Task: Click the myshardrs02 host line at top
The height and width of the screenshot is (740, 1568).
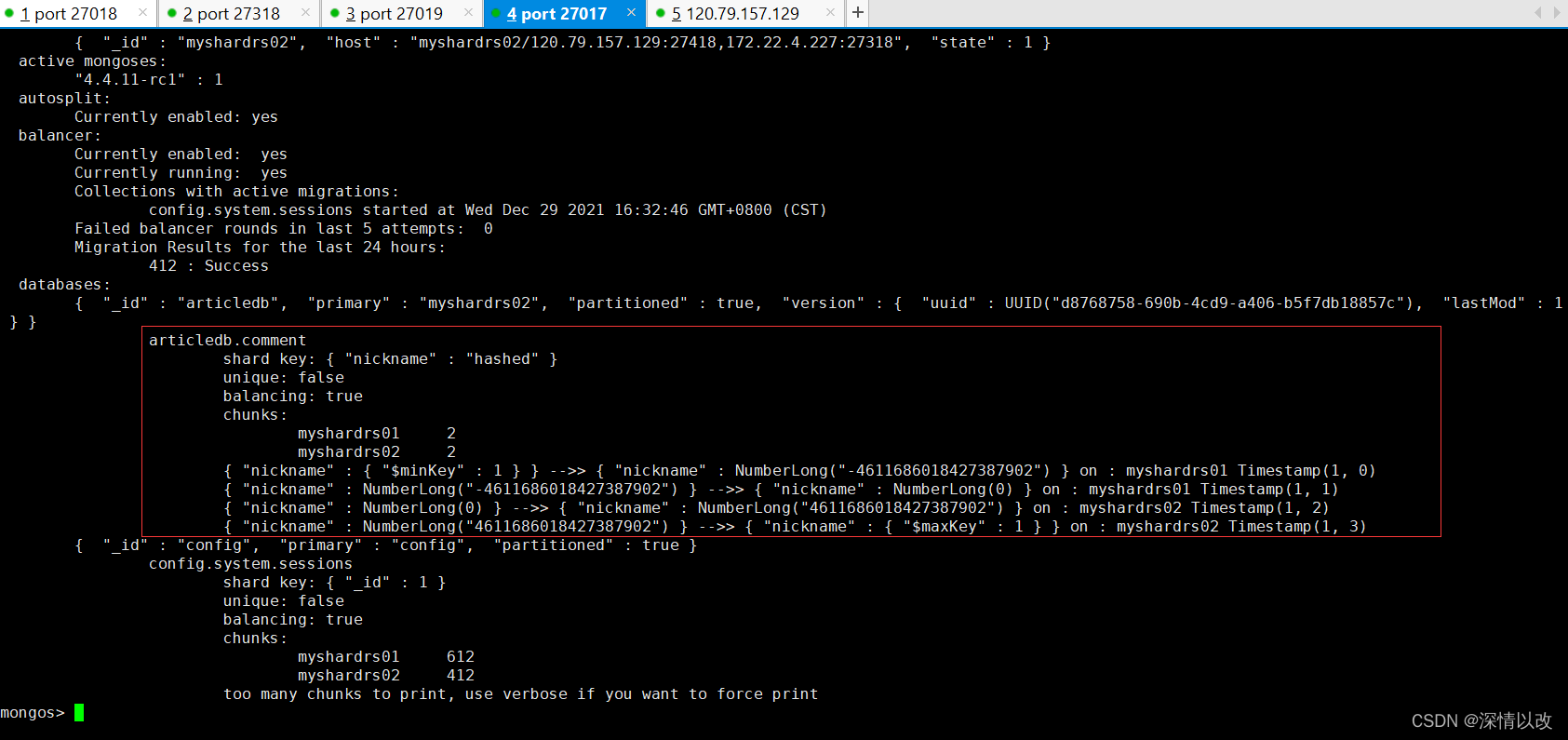Action: coord(562,43)
